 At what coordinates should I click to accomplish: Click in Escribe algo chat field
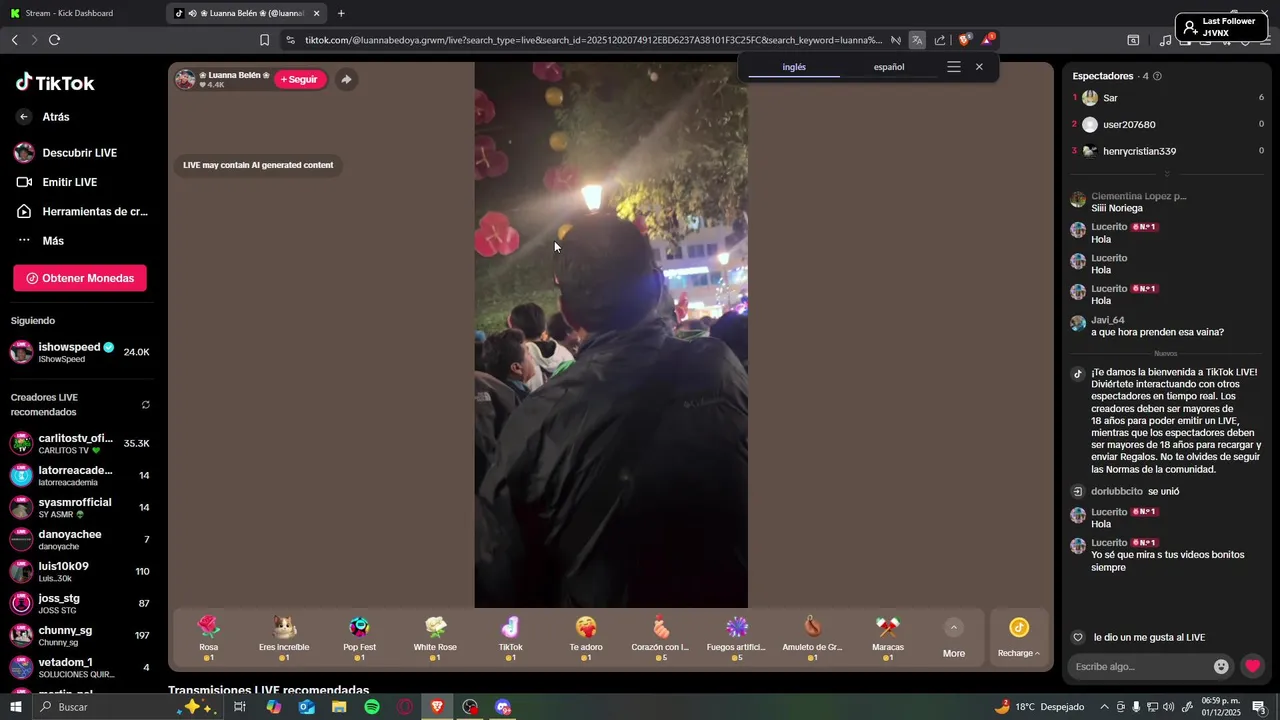(x=1141, y=667)
